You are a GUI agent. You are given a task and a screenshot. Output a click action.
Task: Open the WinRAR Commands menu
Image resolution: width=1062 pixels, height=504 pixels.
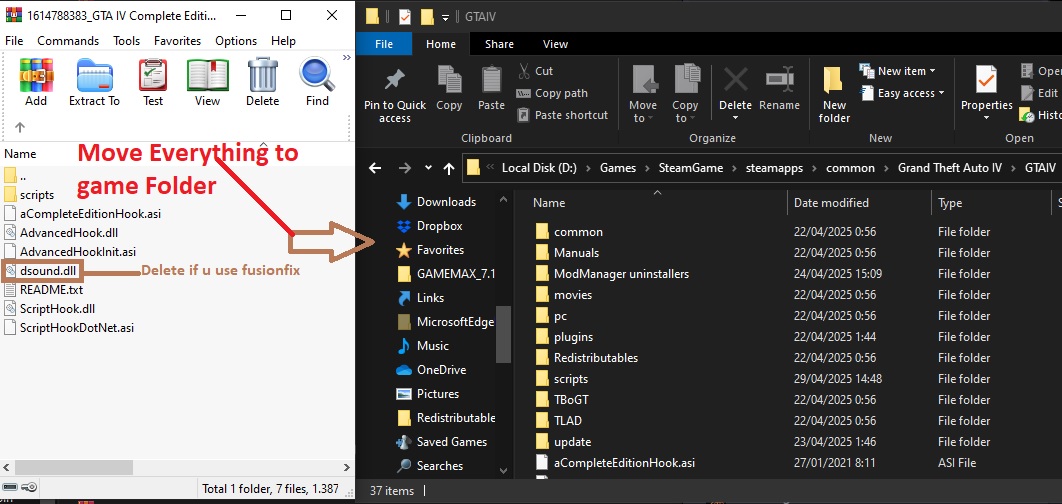[x=68, y=41]
